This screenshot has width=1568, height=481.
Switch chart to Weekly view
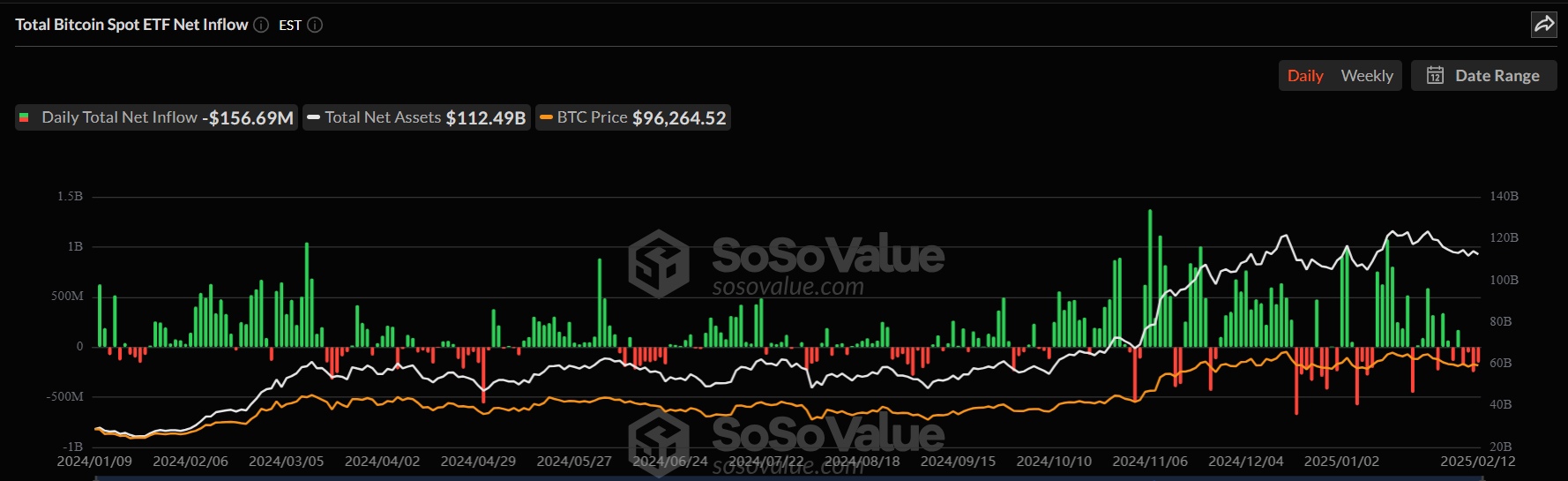click(1367, 76)
